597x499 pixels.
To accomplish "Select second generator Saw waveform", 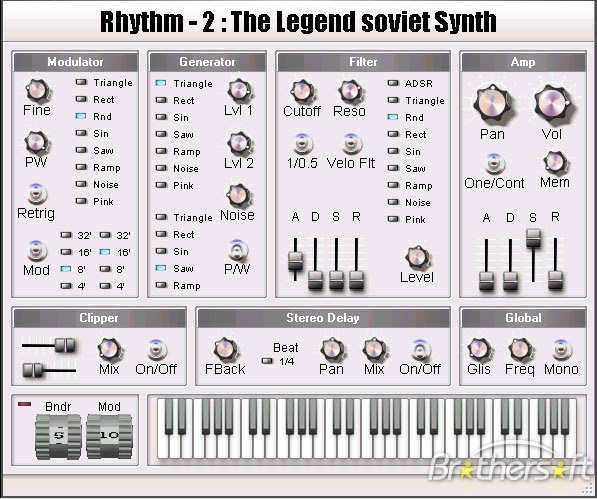I will pyautogui.click(x=161, y=268).
